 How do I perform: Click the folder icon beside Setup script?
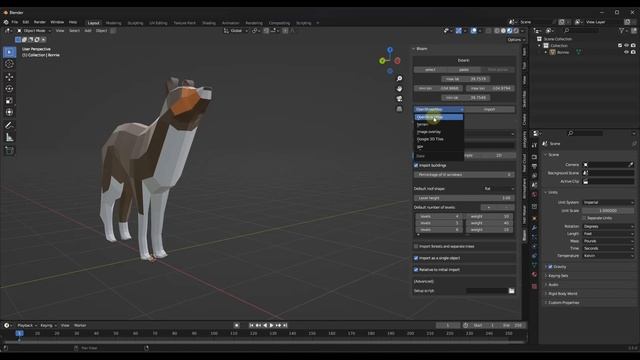point(511,291)
